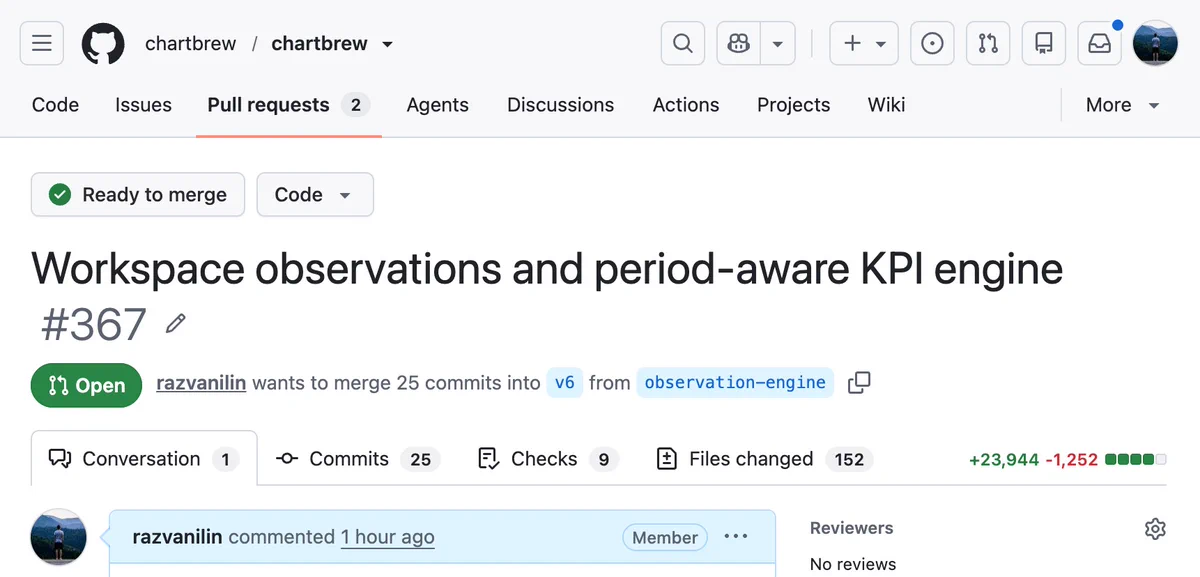Go to chartbrew owner link

[190, 44]
